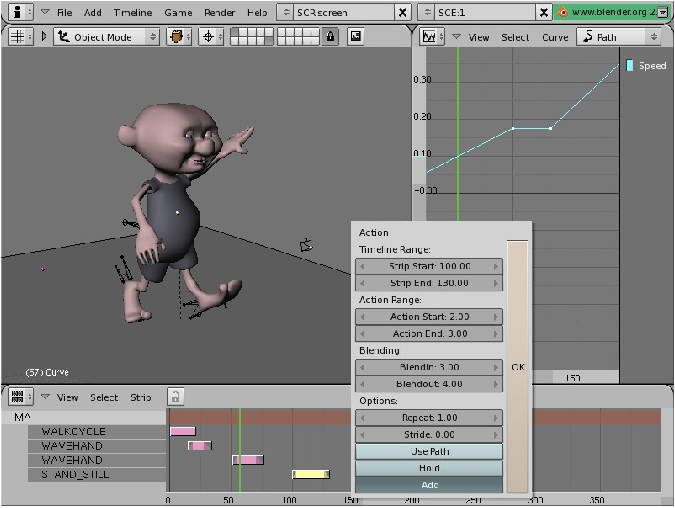This screenshot has height=508, width=675.
Task: Toggle the Hold option
Action: (429, 468)
